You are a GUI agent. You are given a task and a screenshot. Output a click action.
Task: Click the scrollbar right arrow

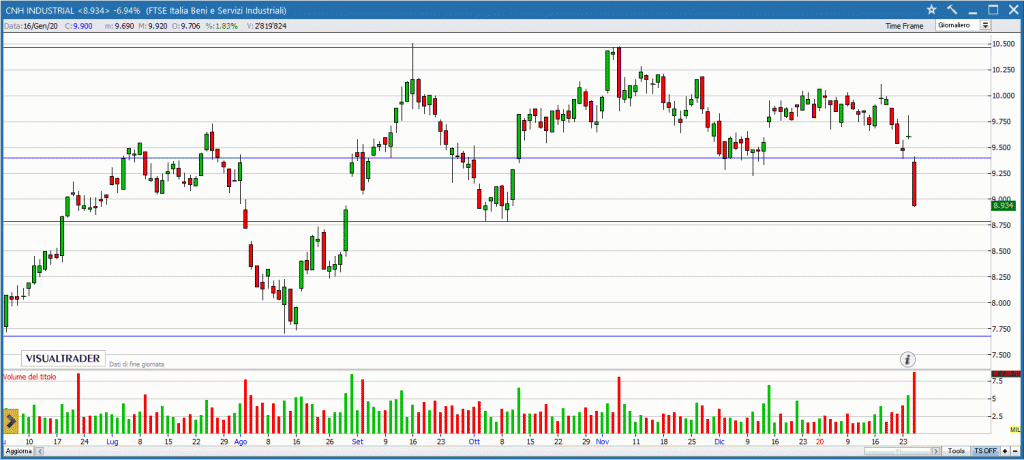click(936, 452)
